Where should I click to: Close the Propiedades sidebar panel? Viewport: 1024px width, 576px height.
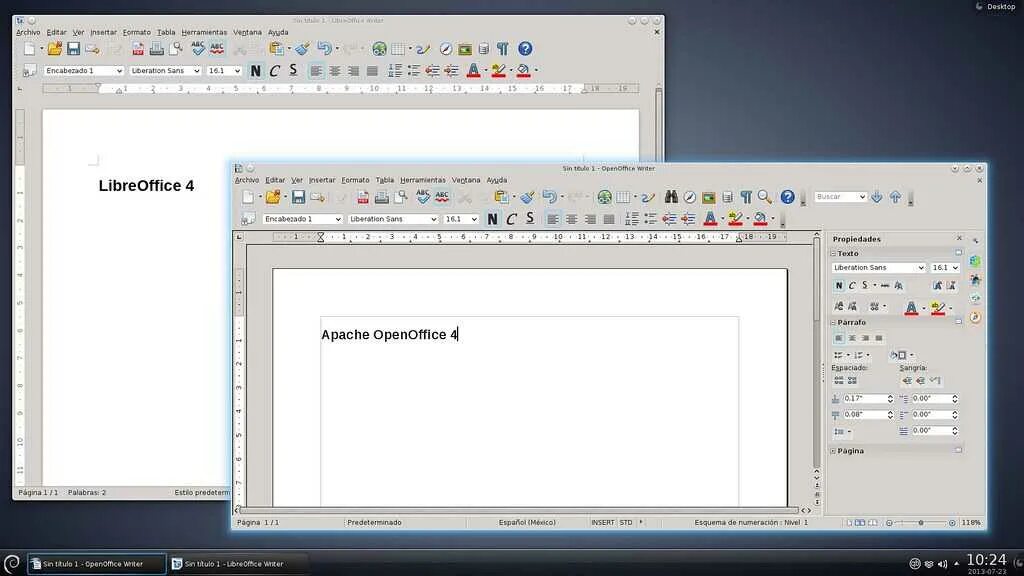click(959, 238)
